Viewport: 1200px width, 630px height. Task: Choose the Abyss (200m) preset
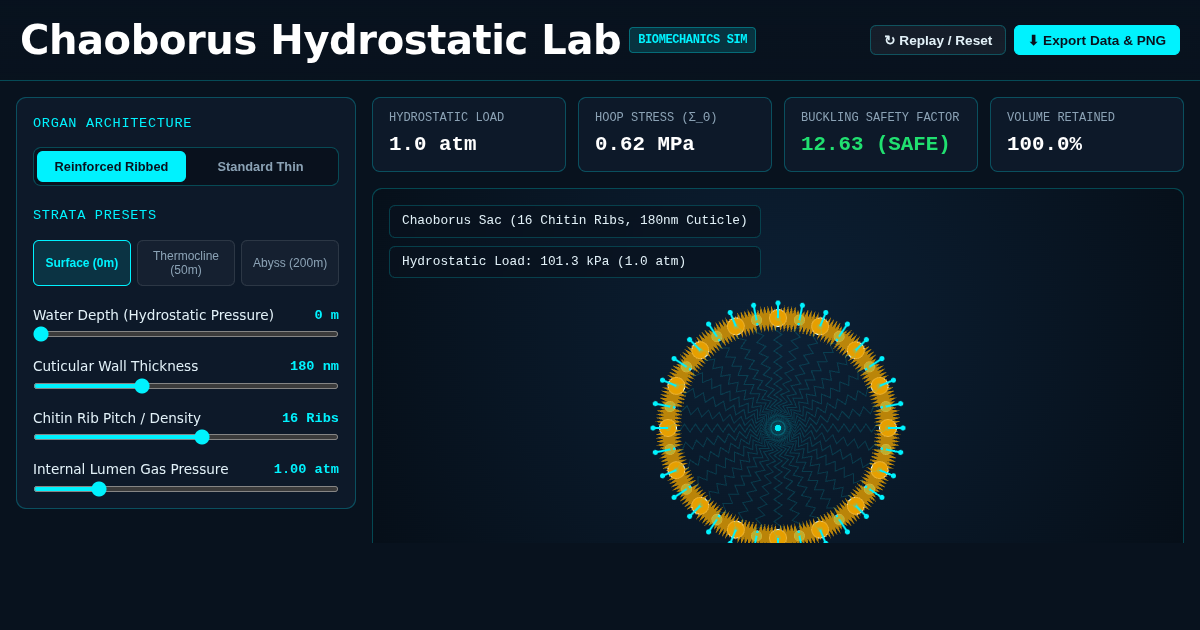(x=290, y=263)
